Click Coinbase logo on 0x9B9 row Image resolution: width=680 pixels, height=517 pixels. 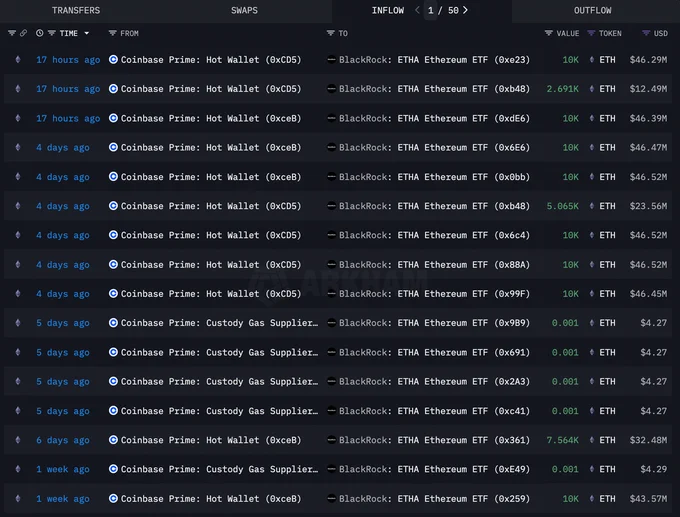click(x=113, y=323)
